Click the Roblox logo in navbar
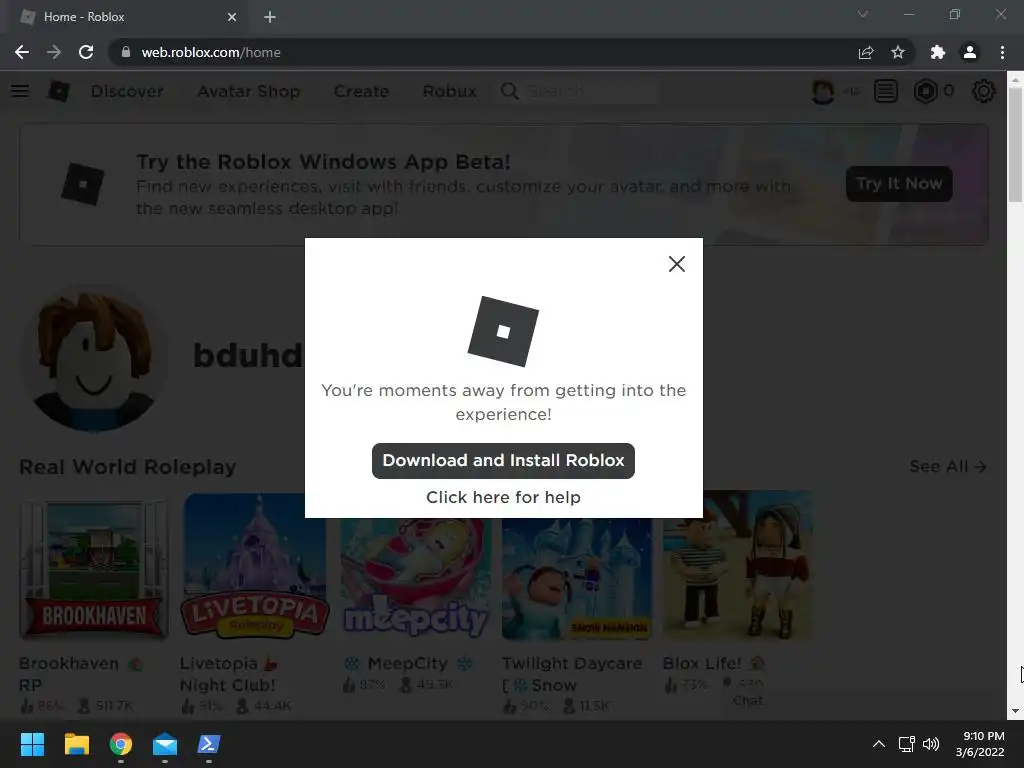 coord(59,91)
